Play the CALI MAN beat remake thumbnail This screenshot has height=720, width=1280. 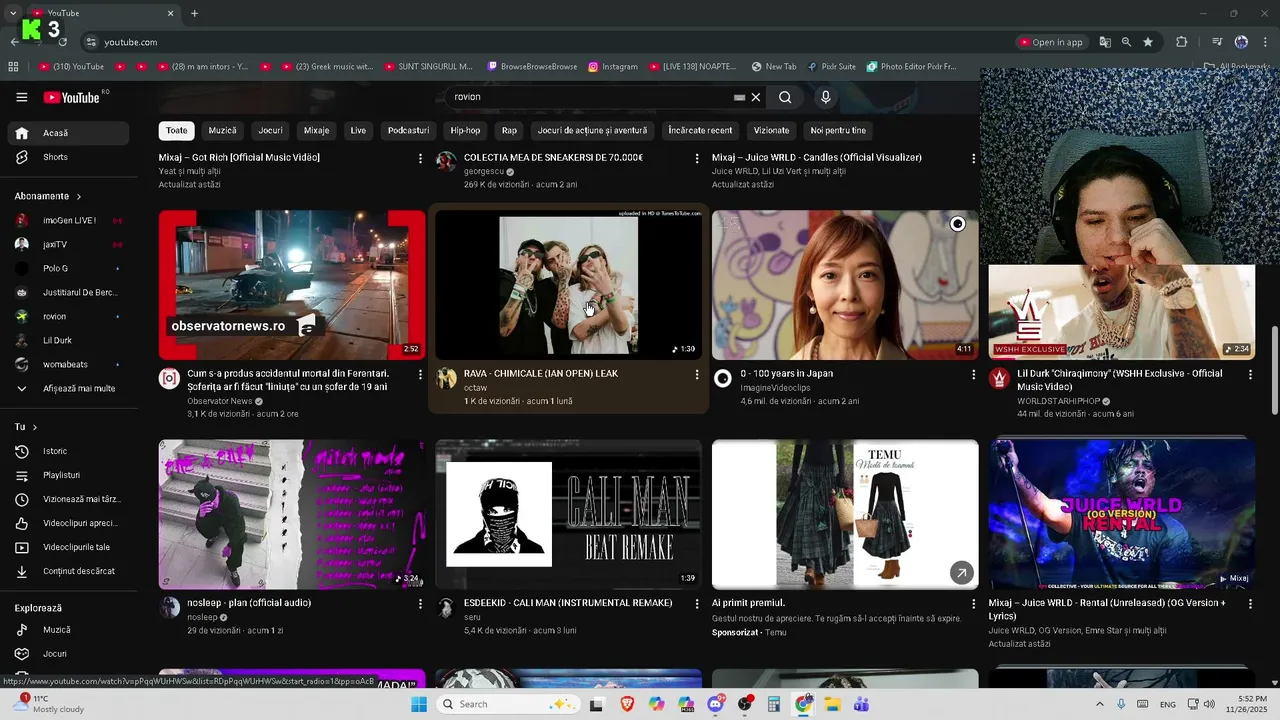568,514
